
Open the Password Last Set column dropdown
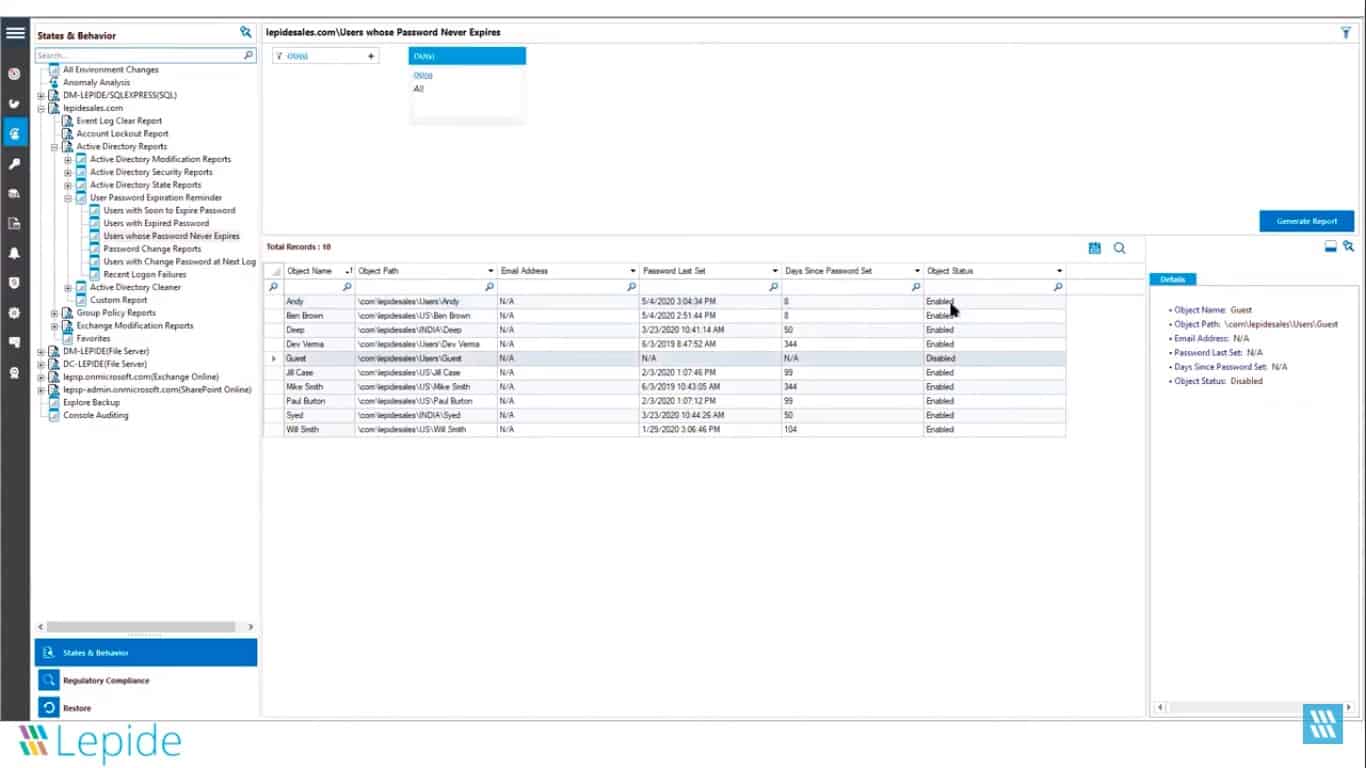coord(775,271)
